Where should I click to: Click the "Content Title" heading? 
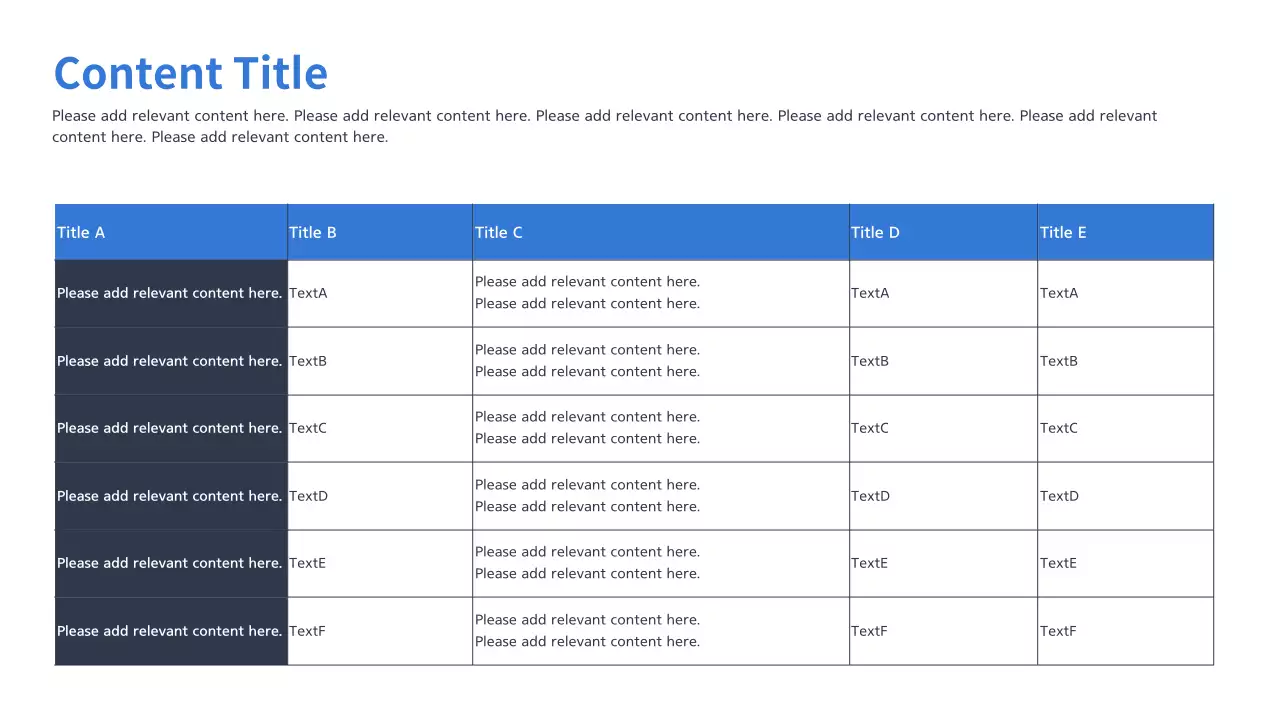coord(190,74)
